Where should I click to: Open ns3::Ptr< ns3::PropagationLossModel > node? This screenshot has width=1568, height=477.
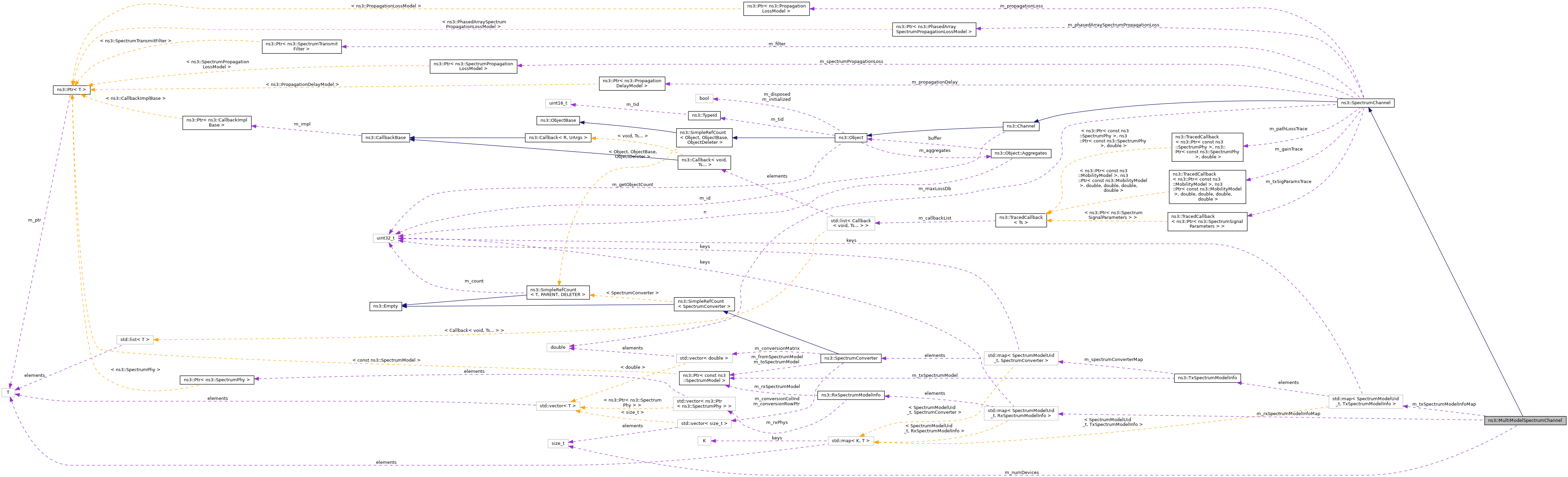tap(776, 8)
